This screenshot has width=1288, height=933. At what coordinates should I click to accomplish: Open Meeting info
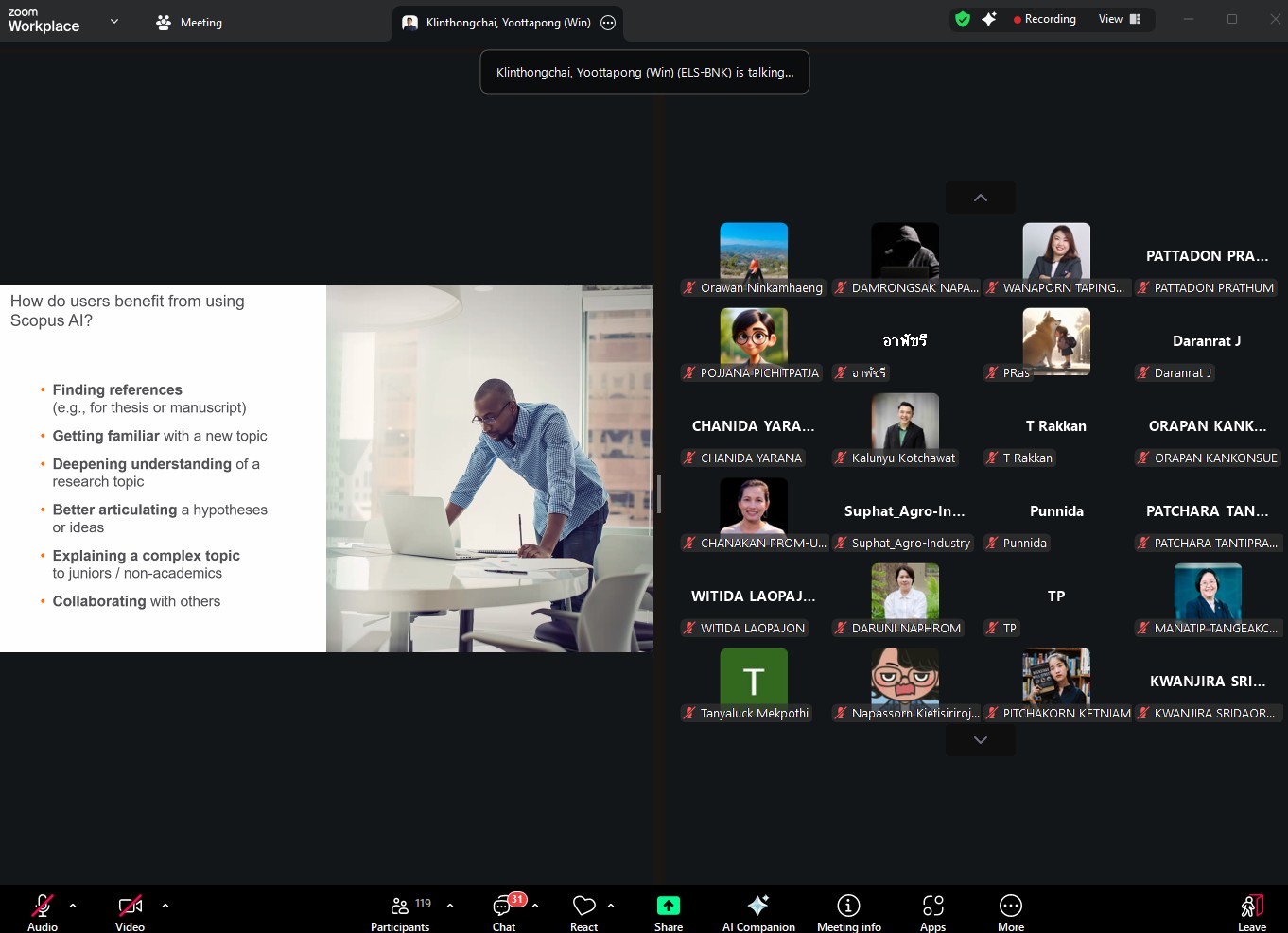point(848,906)
